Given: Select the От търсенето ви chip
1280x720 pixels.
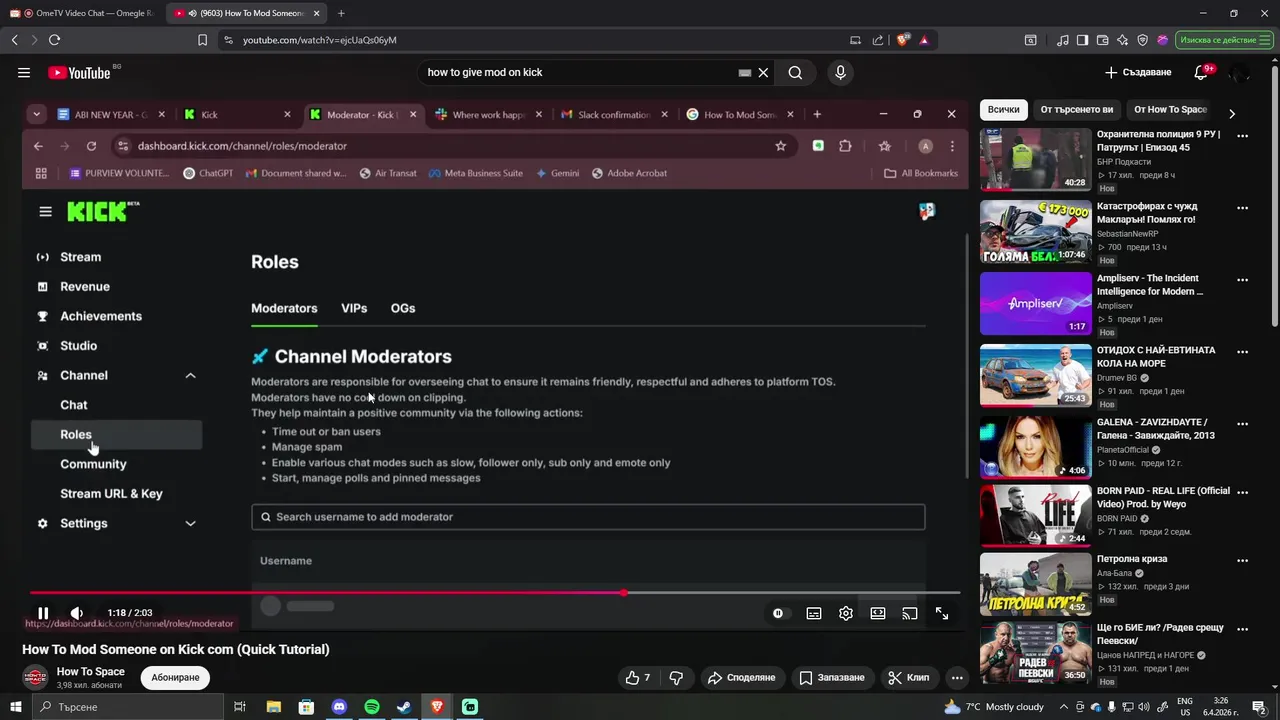Looking at the screenshot, I should 1076,109.
